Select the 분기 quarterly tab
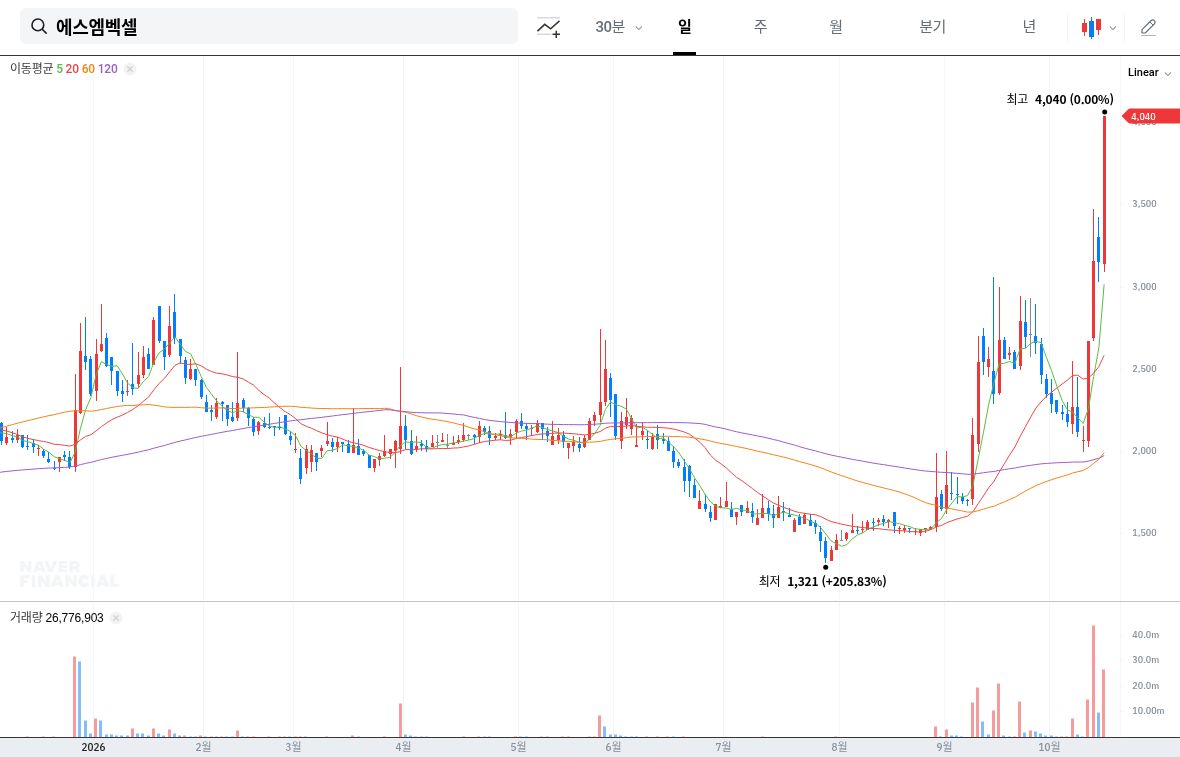The image size is (1180, 757). [x=932, y=27]
